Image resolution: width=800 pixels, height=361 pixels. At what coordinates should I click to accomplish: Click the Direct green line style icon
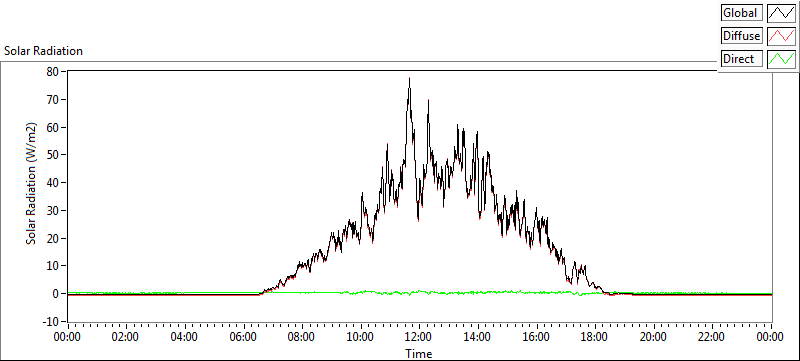click(x=781, y=59)
